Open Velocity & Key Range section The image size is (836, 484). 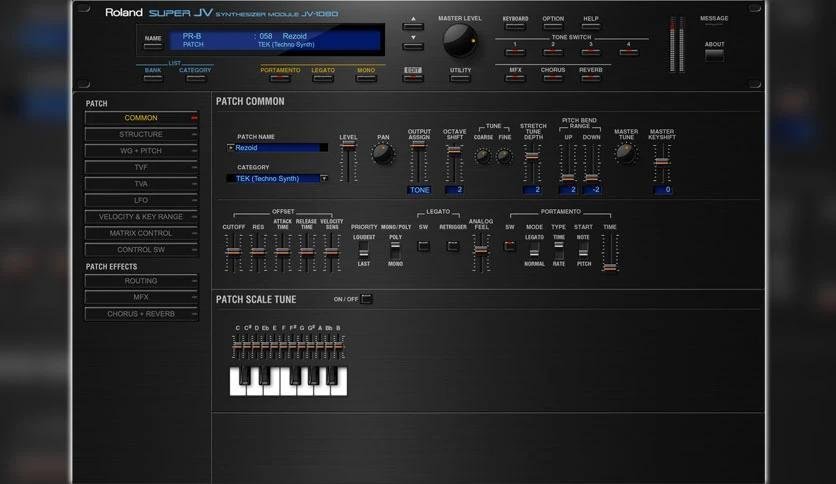(x=141, y=217)
